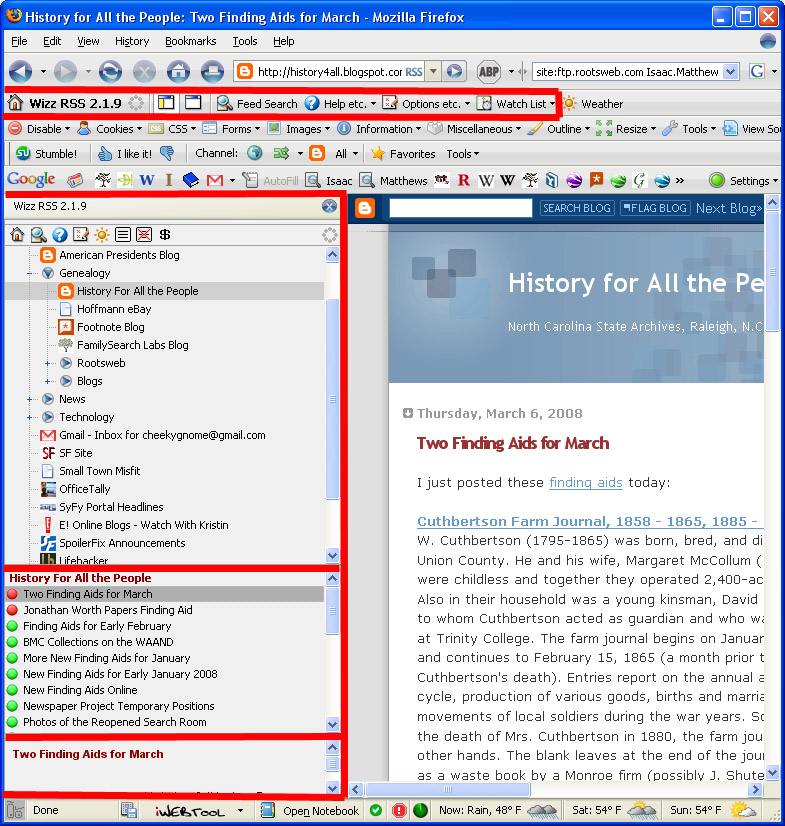Viewport: 785px width, 826px height.
Task: Click the SEARCH BLOG button
Action: point(576,208)
